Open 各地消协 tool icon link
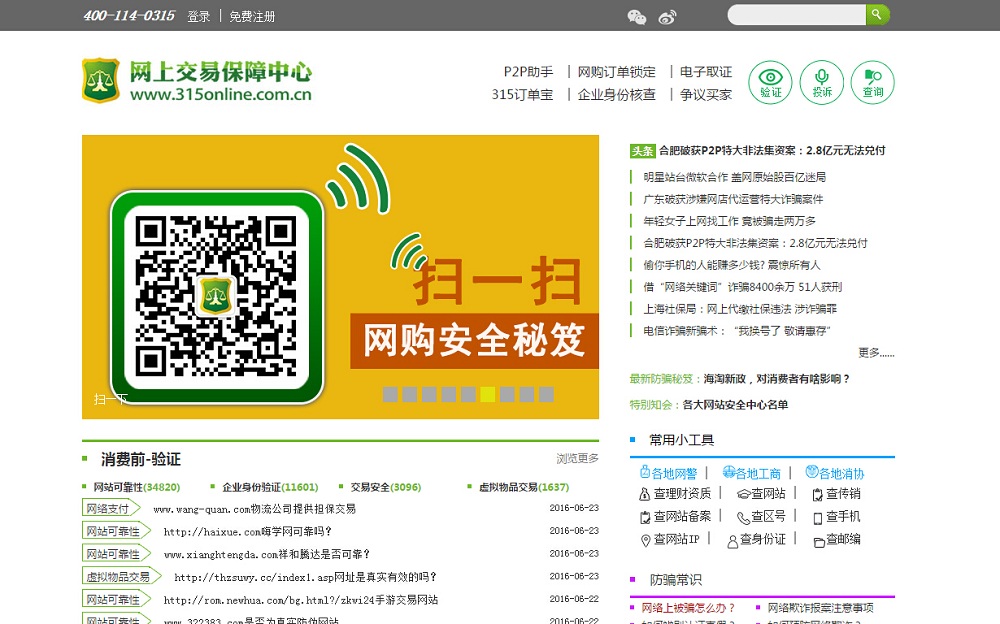This screenshot has height=624, width=1000. pyautogui.click(x=835, y=473)
